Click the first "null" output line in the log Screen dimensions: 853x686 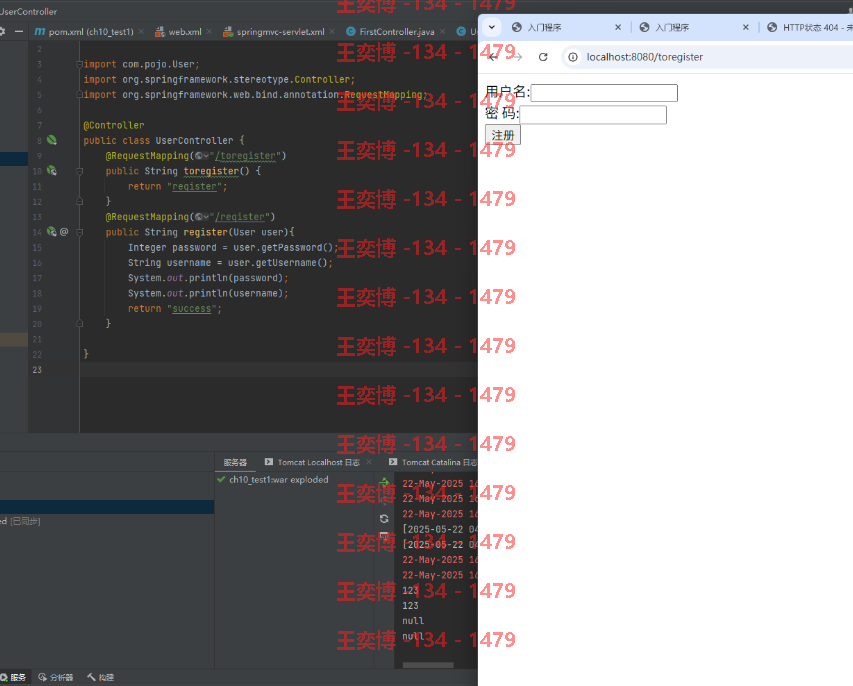tap(413, 621)
